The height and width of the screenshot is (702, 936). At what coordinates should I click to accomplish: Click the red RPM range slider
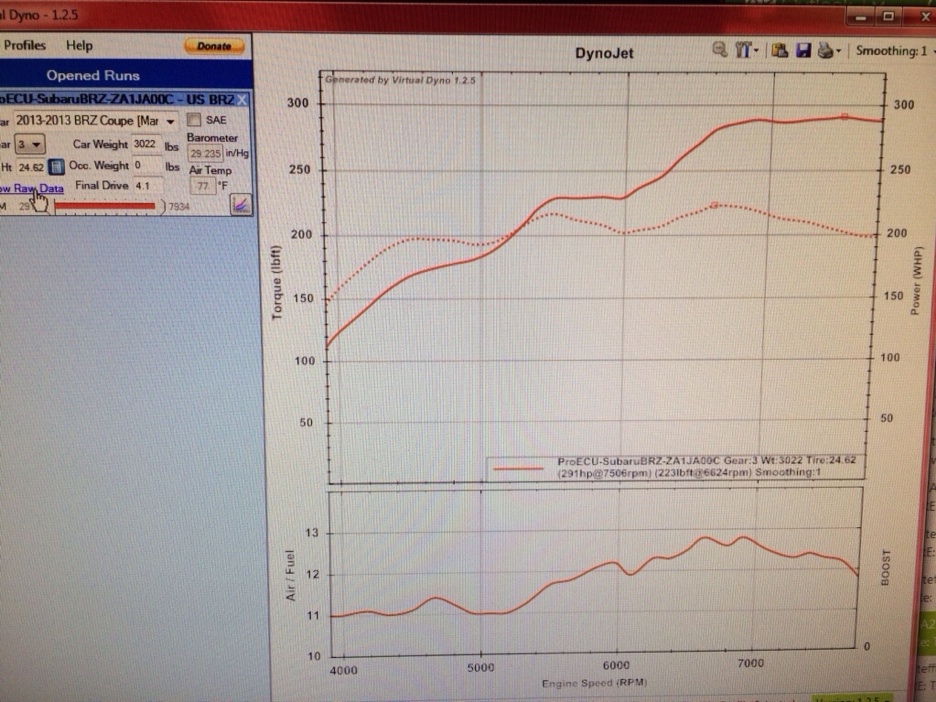pyautogui.click(x=104, y=206)
